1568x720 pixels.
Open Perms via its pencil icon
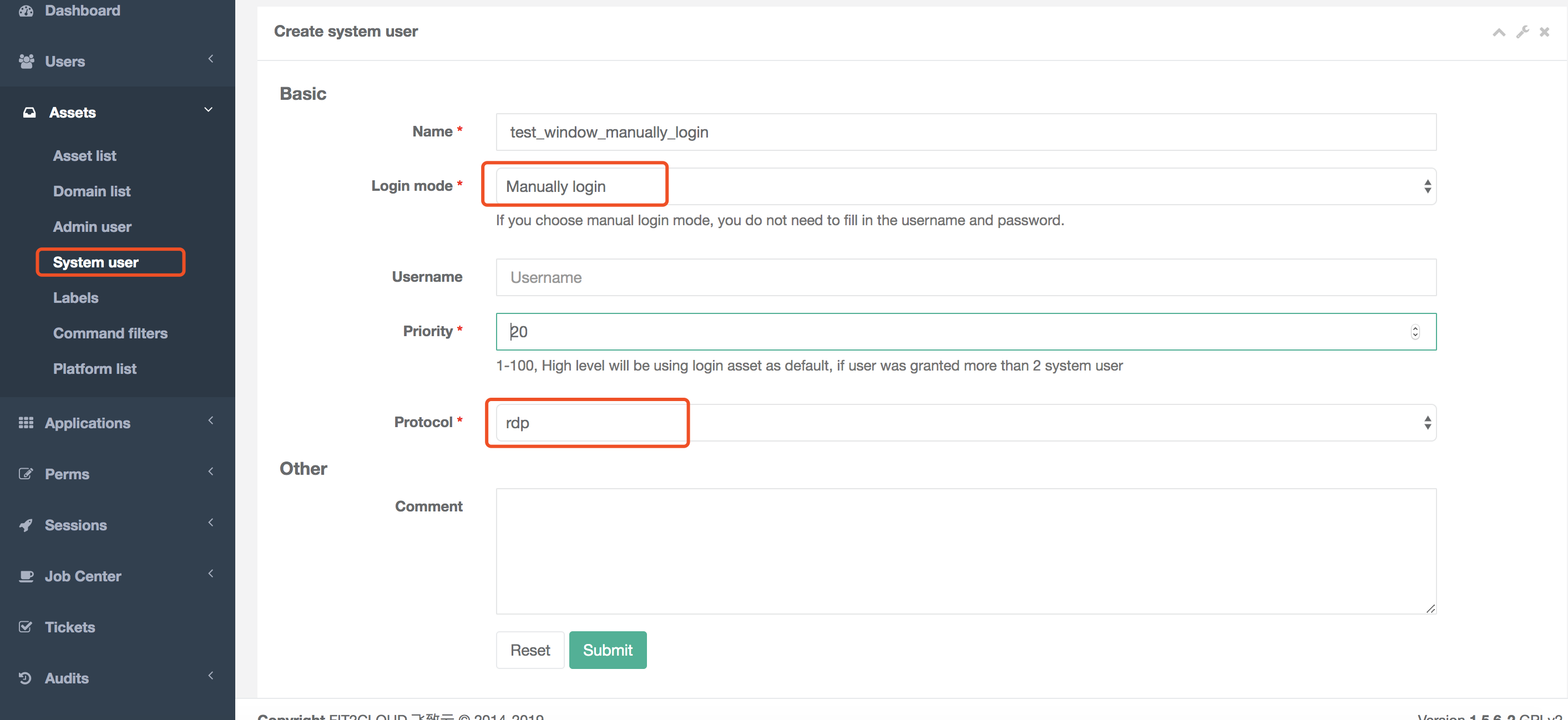[26, 474]
